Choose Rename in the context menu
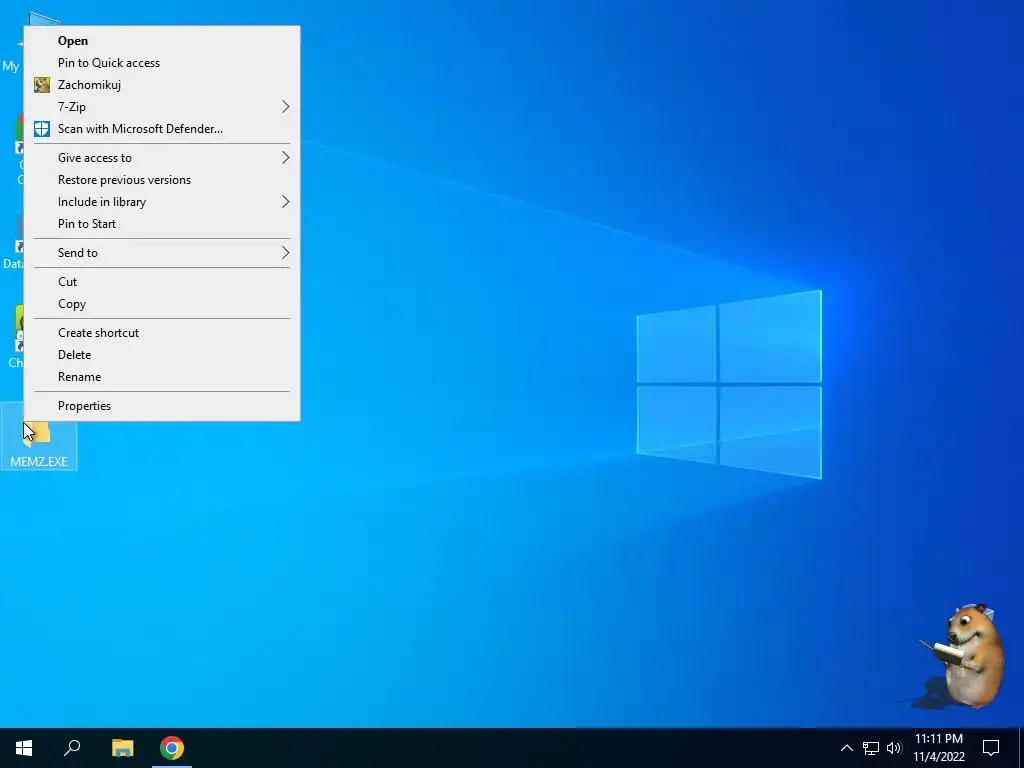The width and height of the screenshot is (1024, 768). tap(162, 377)
